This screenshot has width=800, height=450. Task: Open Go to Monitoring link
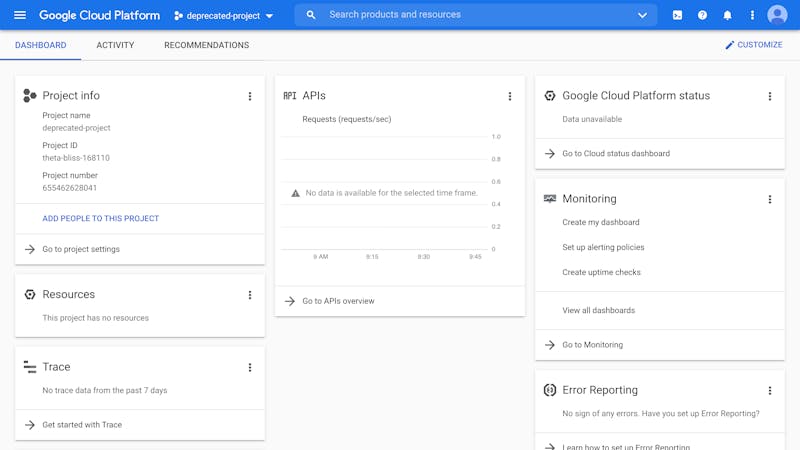[592, 345]
